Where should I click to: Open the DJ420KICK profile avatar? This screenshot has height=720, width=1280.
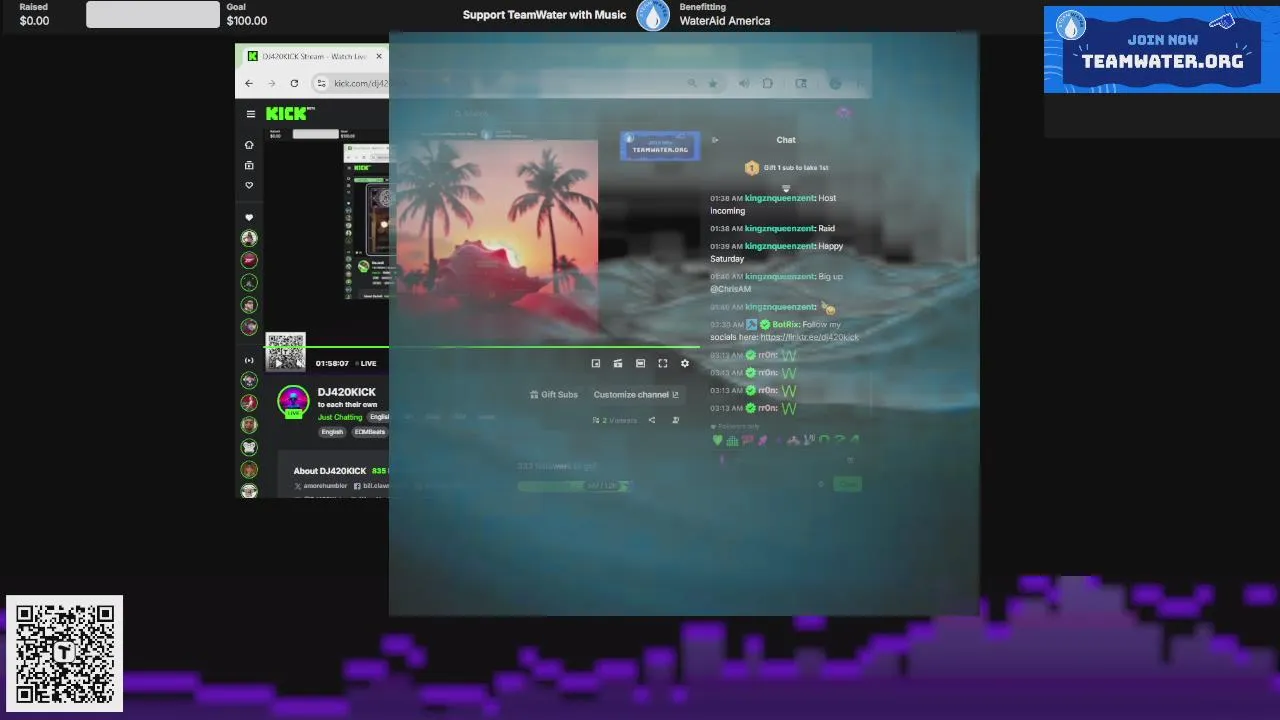[x=293, y=401]
